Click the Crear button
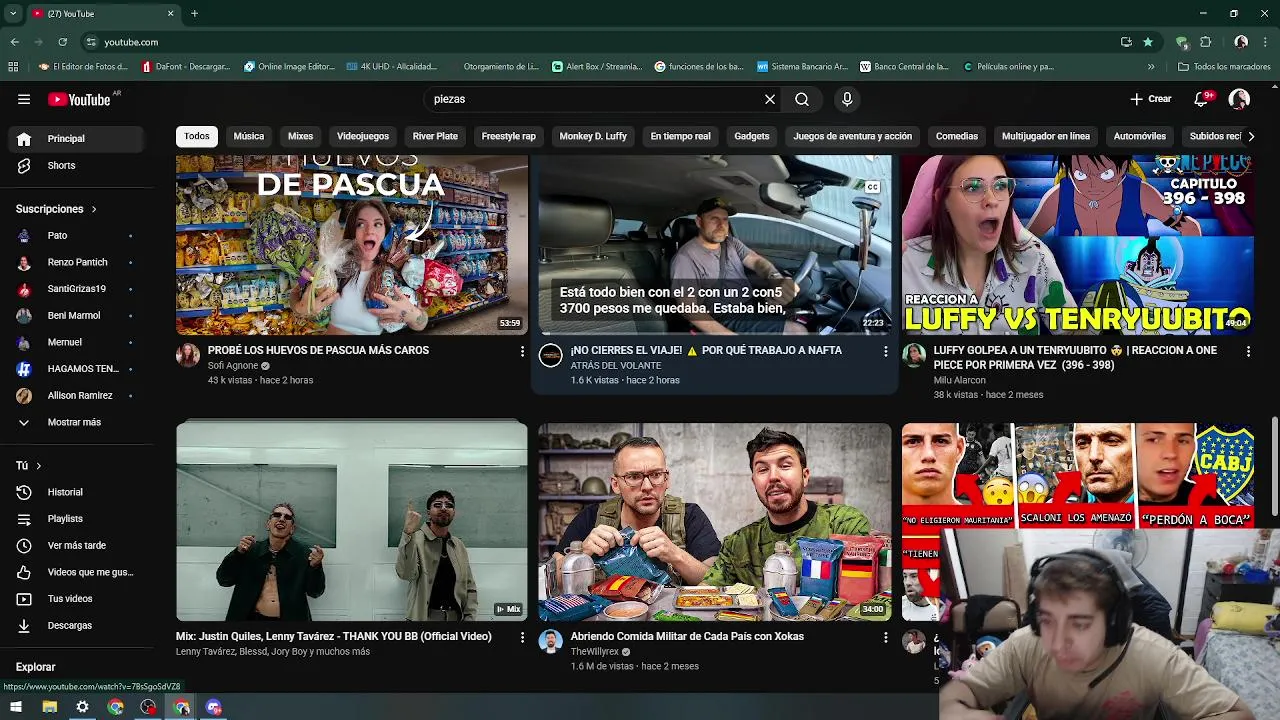The image size is (1280, 720). 1151,99
